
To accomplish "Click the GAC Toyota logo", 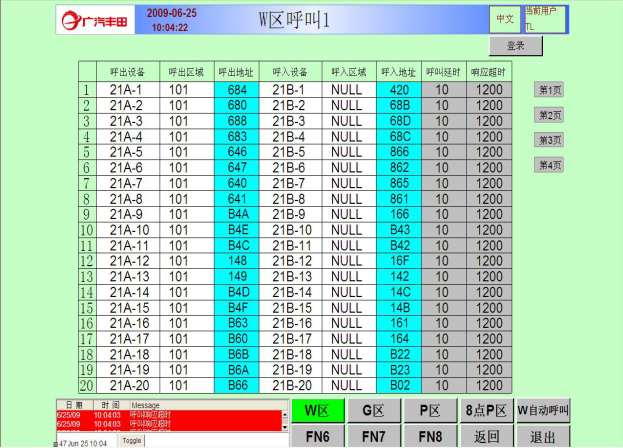I will [95, 20].
